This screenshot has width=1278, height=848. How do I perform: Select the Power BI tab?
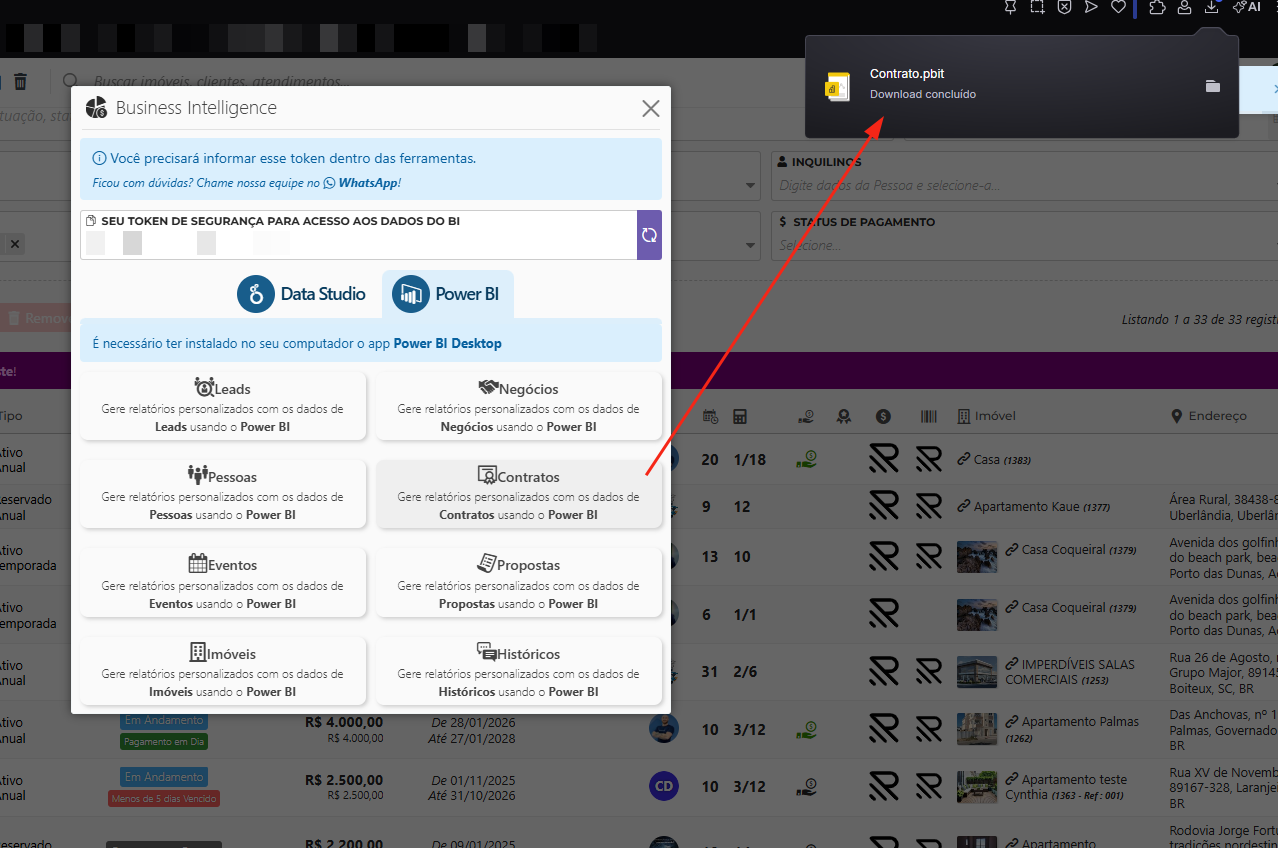(449, 294)
